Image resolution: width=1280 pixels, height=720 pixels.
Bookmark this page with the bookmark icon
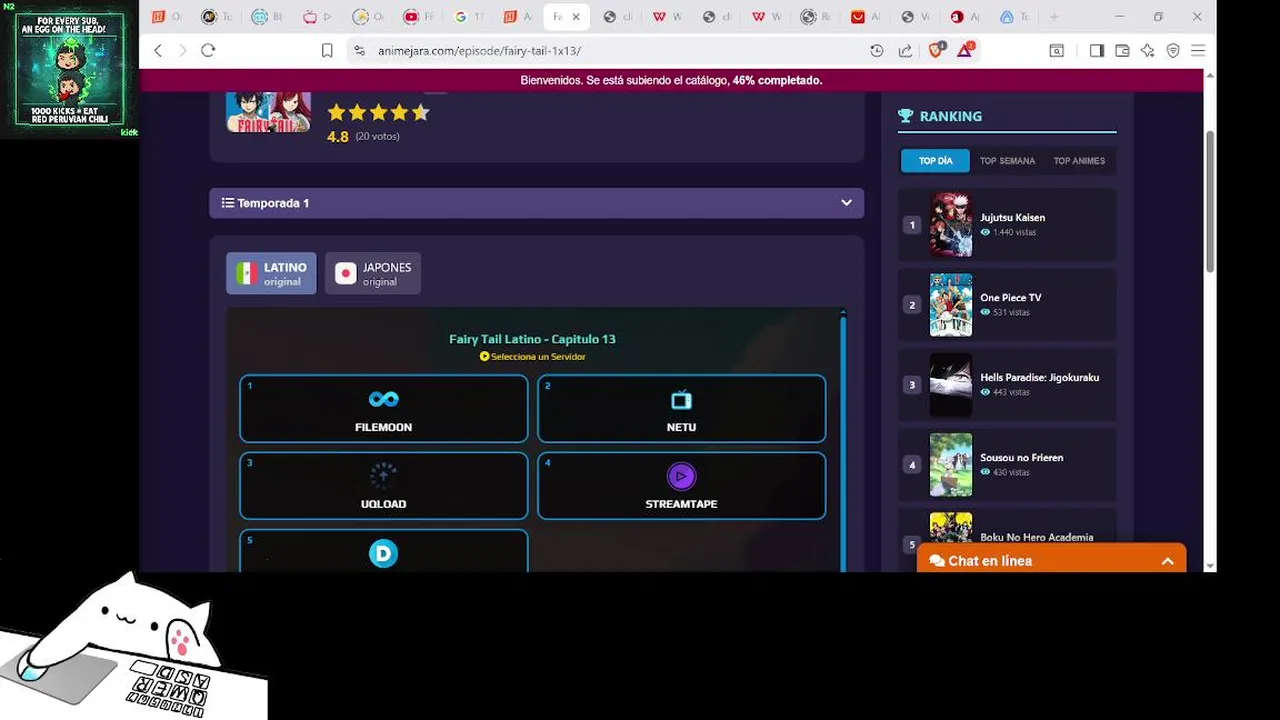327,51
